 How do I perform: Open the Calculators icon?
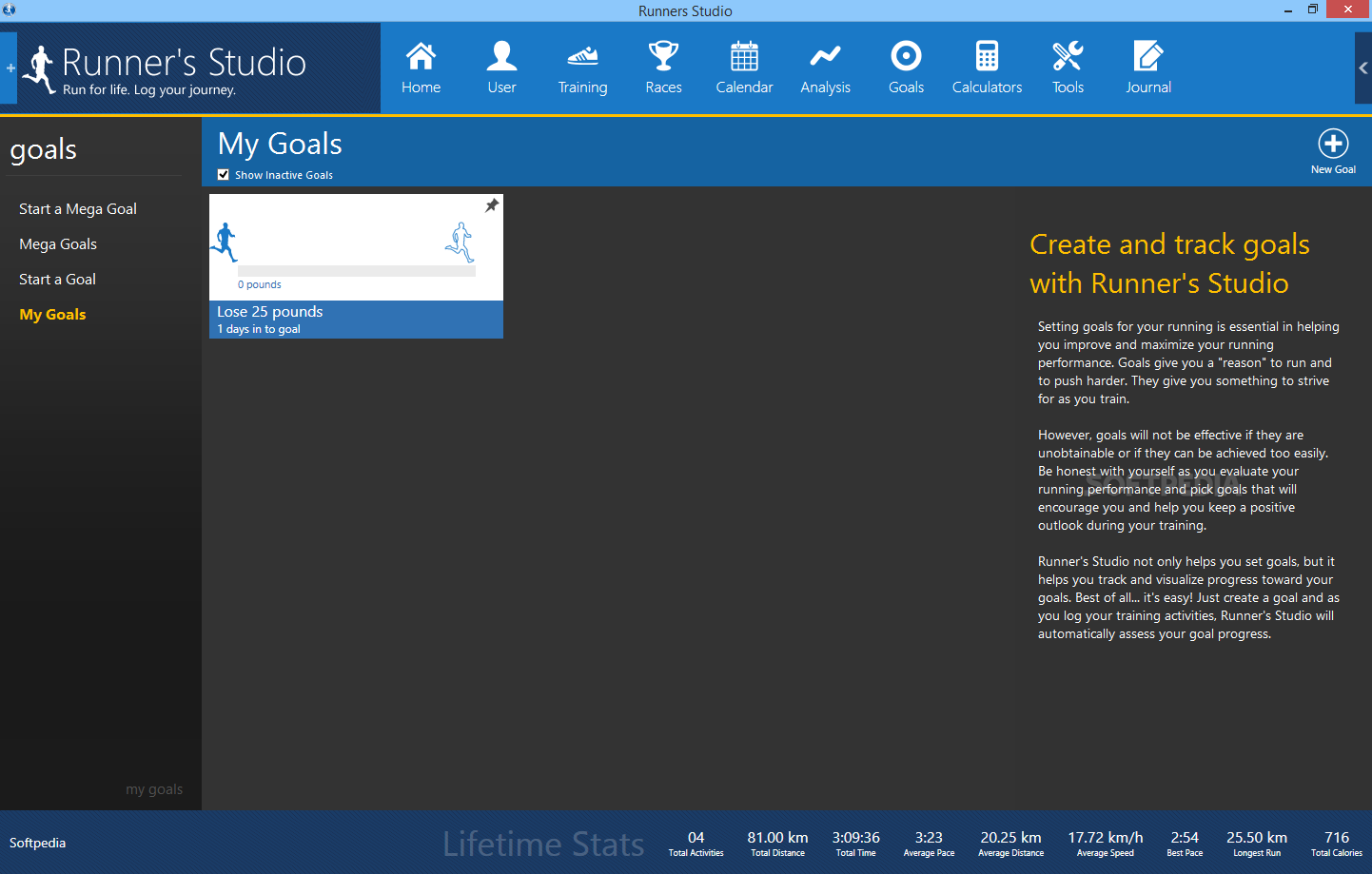pyautogui.click(x=987, y=57)
